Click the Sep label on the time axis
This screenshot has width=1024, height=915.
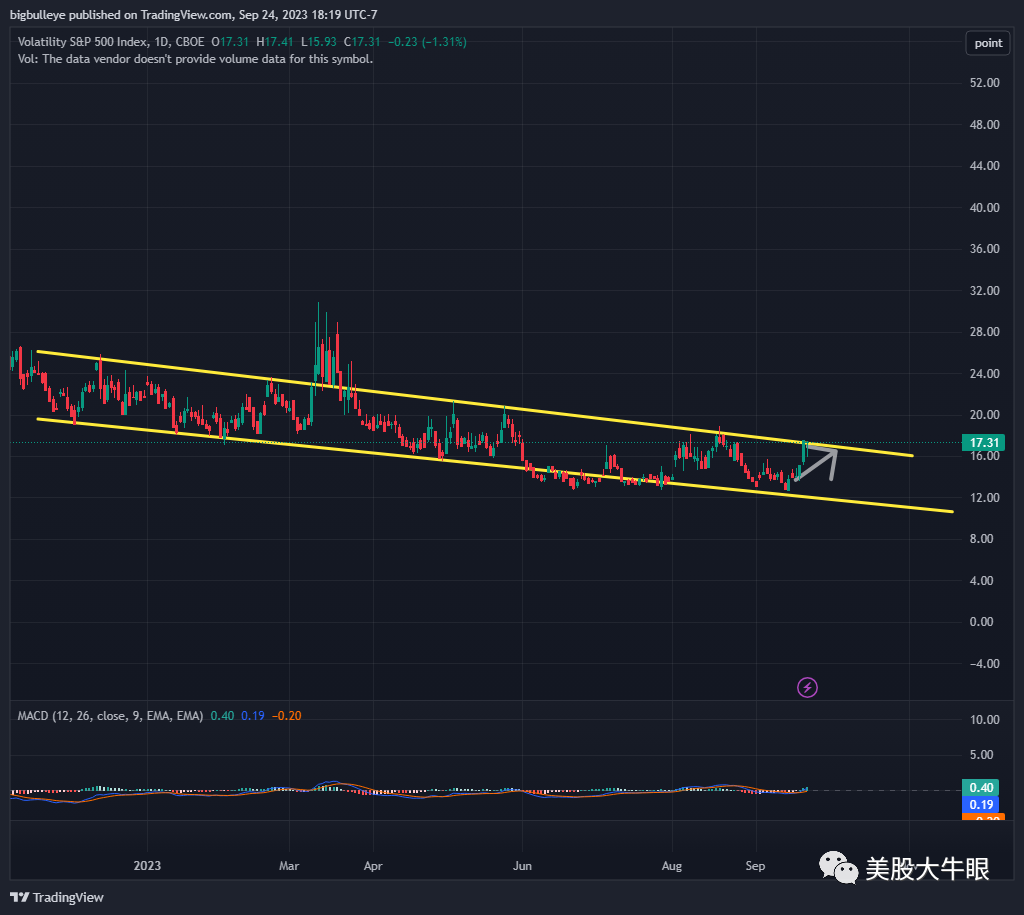pyautogui.click(x=756, y=864)
